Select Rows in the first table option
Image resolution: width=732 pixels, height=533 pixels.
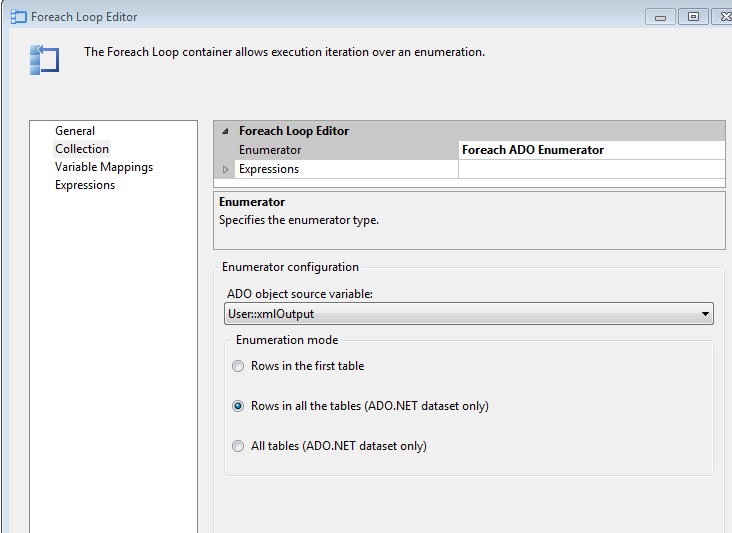(x=238, y=366)
